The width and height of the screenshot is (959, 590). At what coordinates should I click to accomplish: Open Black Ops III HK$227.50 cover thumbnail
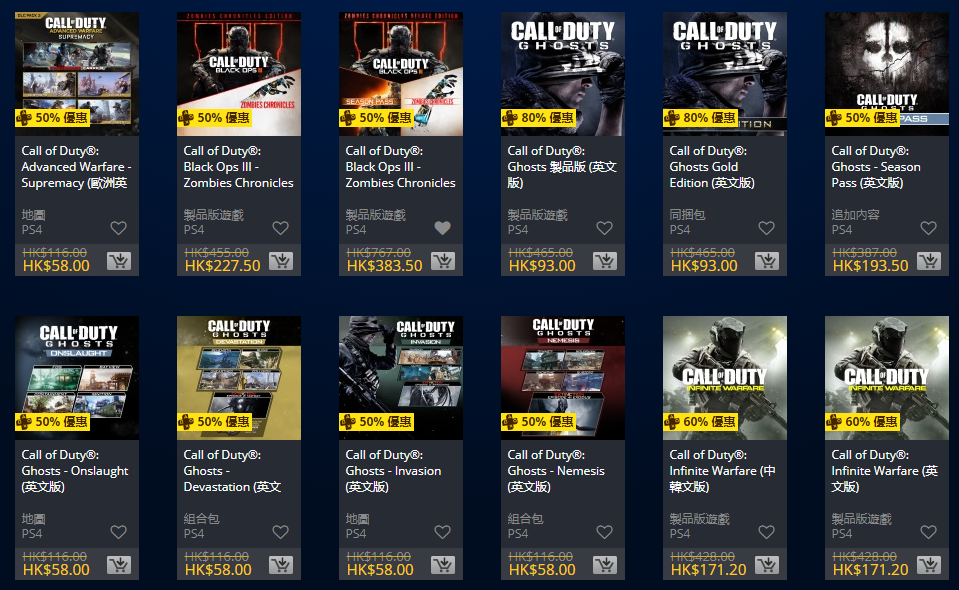tap(239, 74)
